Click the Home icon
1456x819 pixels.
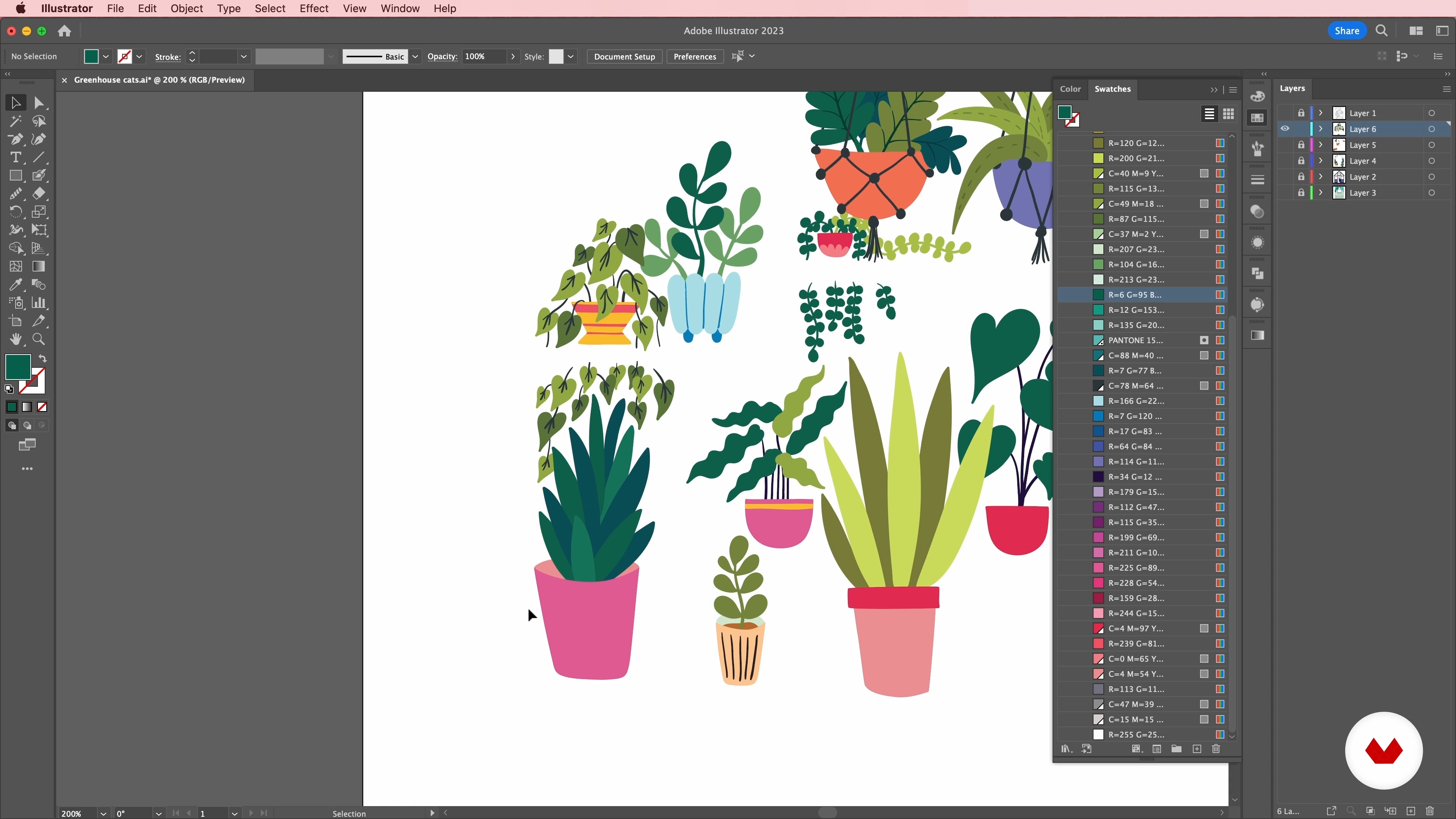pos(64,31)
